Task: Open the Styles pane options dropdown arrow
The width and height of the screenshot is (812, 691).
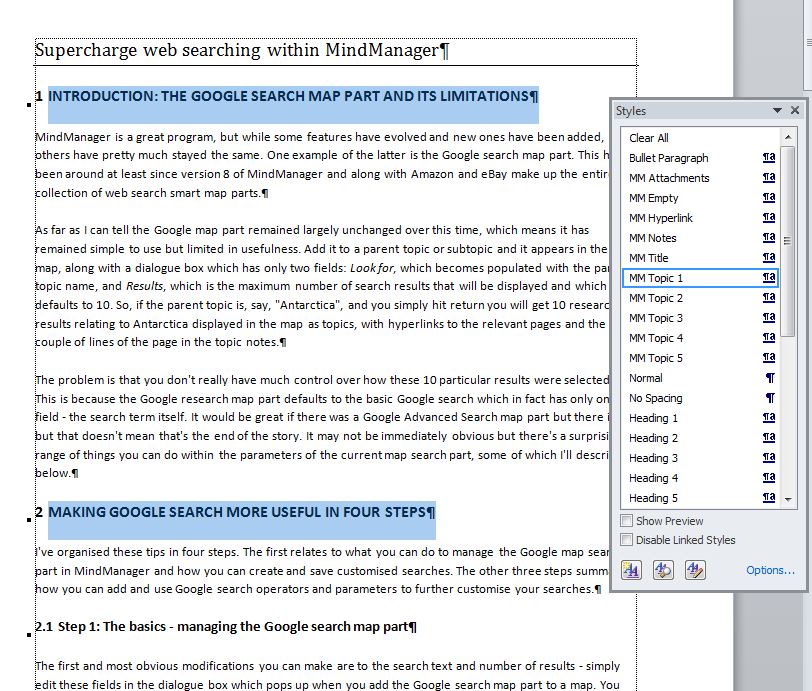Action: click(777, 111)
